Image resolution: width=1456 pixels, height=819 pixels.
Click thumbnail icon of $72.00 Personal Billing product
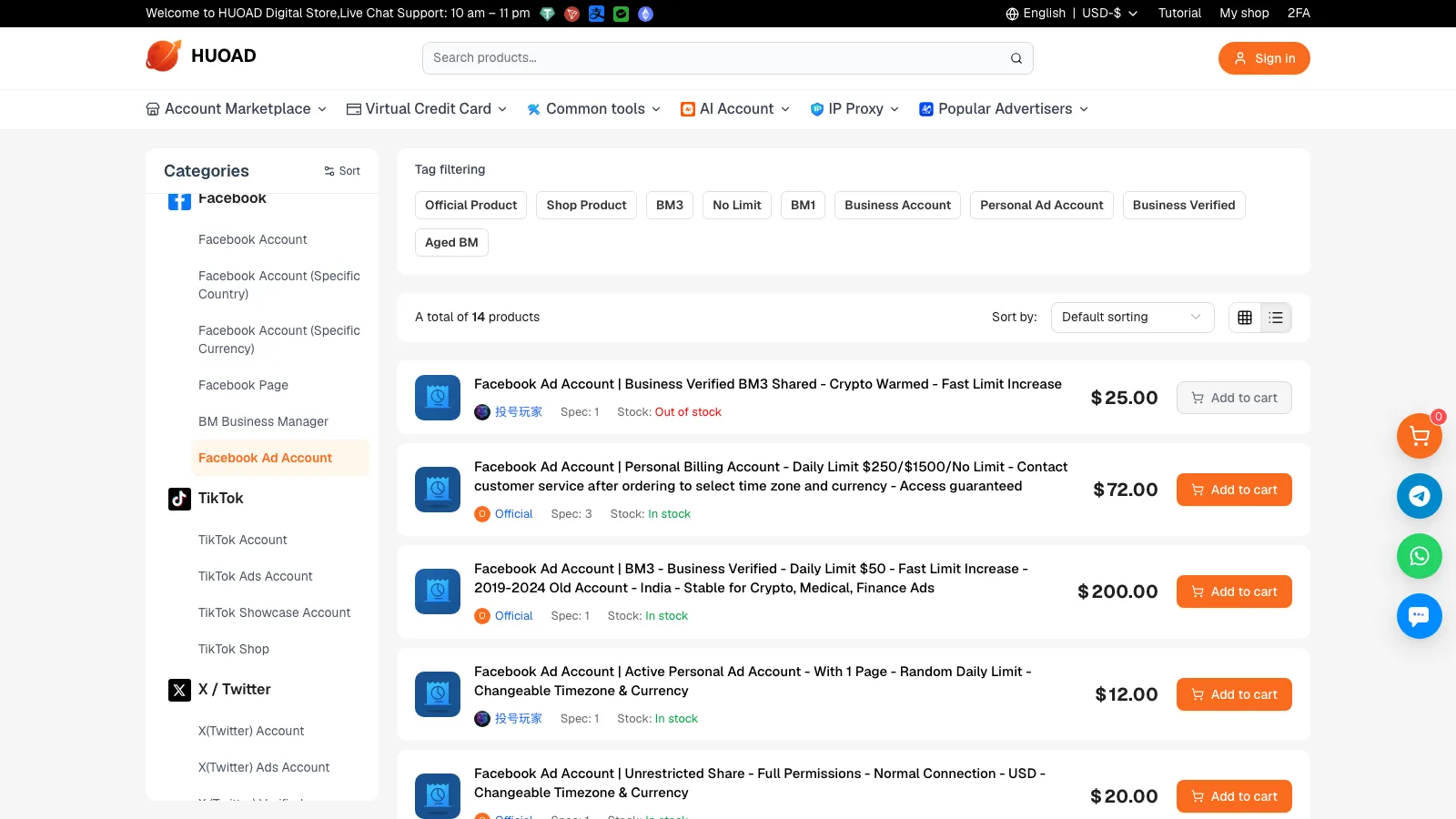[x=438, y=490]
